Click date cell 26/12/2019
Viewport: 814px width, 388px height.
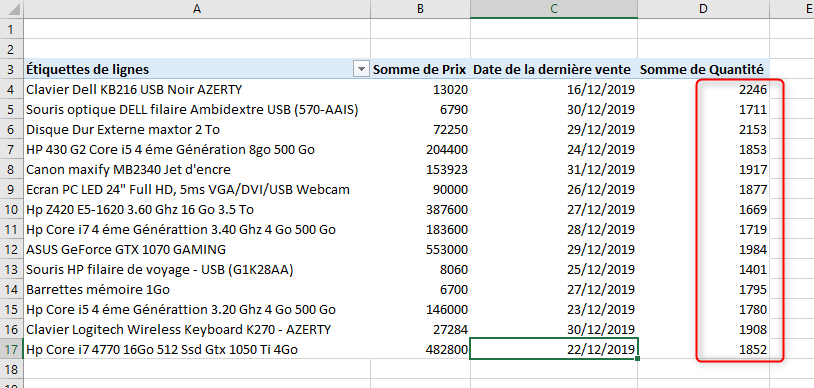pyautogui.click(x=554, y=190)
